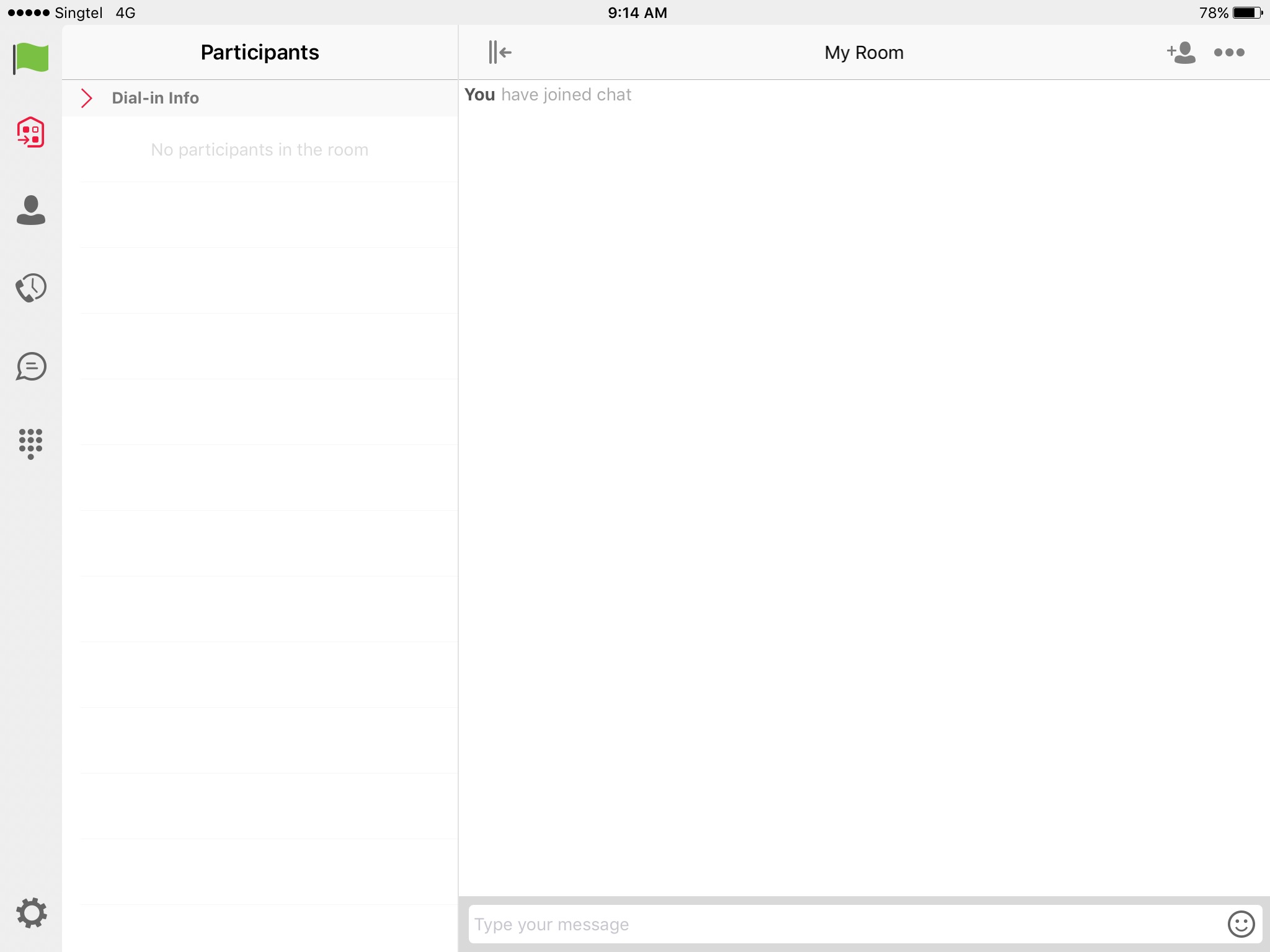Open the call history icon

30,287
